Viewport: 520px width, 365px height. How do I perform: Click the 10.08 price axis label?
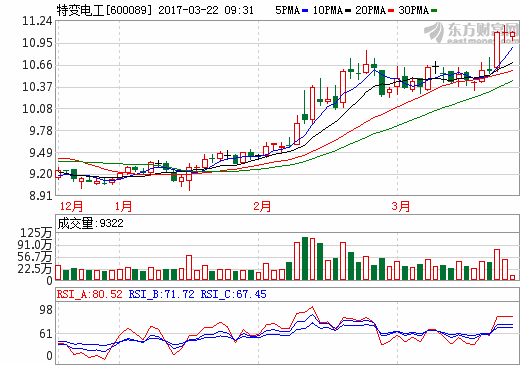coord(37,109)
